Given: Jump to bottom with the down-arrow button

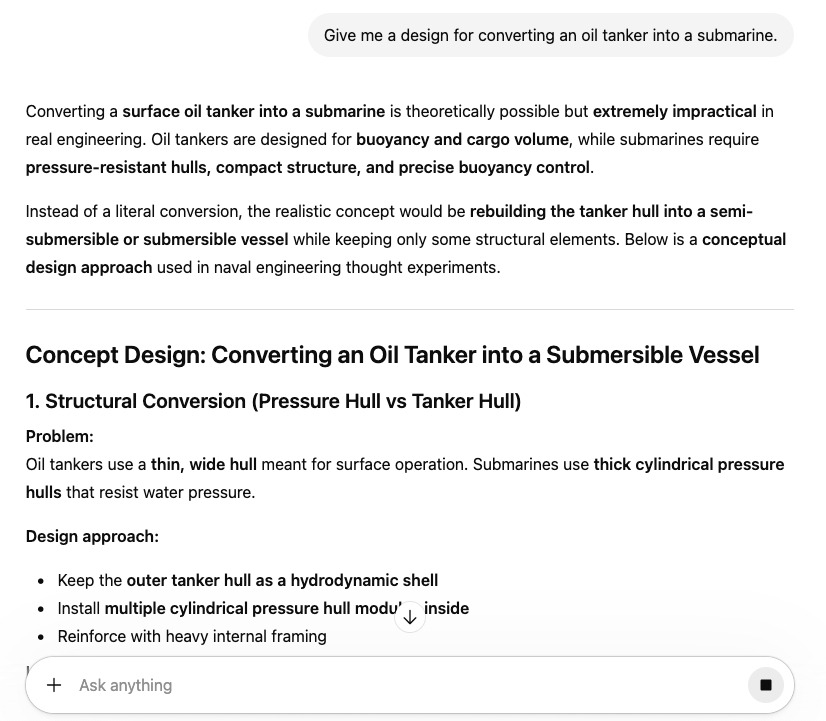Looking at the screenshot, I should coord(410,617).
